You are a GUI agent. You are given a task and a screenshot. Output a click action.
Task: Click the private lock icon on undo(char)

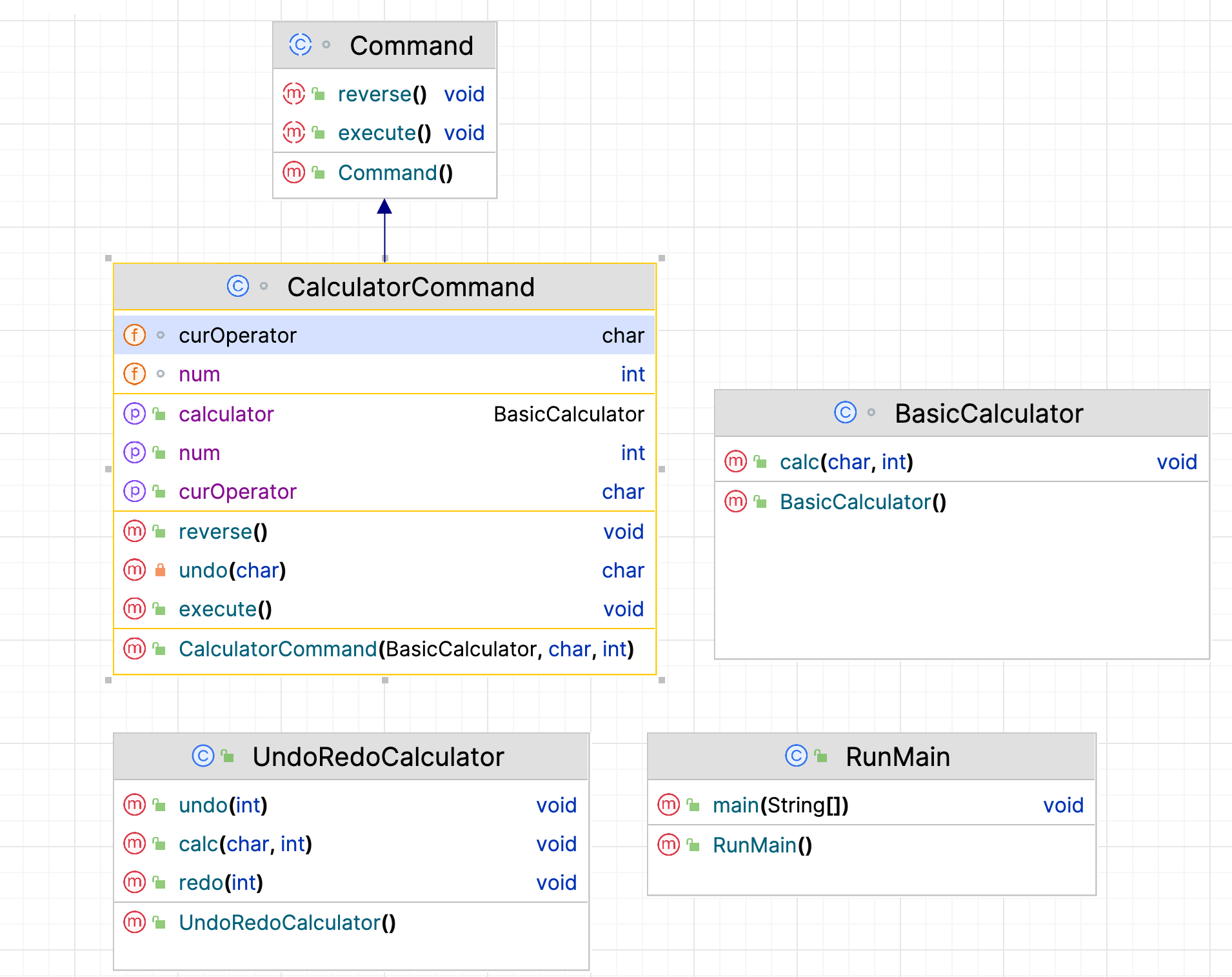(x=160, y=570)
